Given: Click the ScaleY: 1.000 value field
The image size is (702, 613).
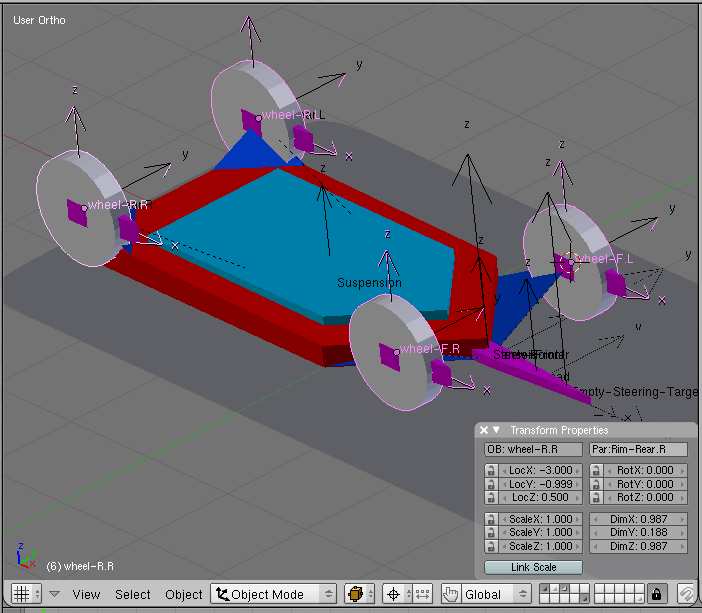Looking at the screenshot, I should pos(540,532).
